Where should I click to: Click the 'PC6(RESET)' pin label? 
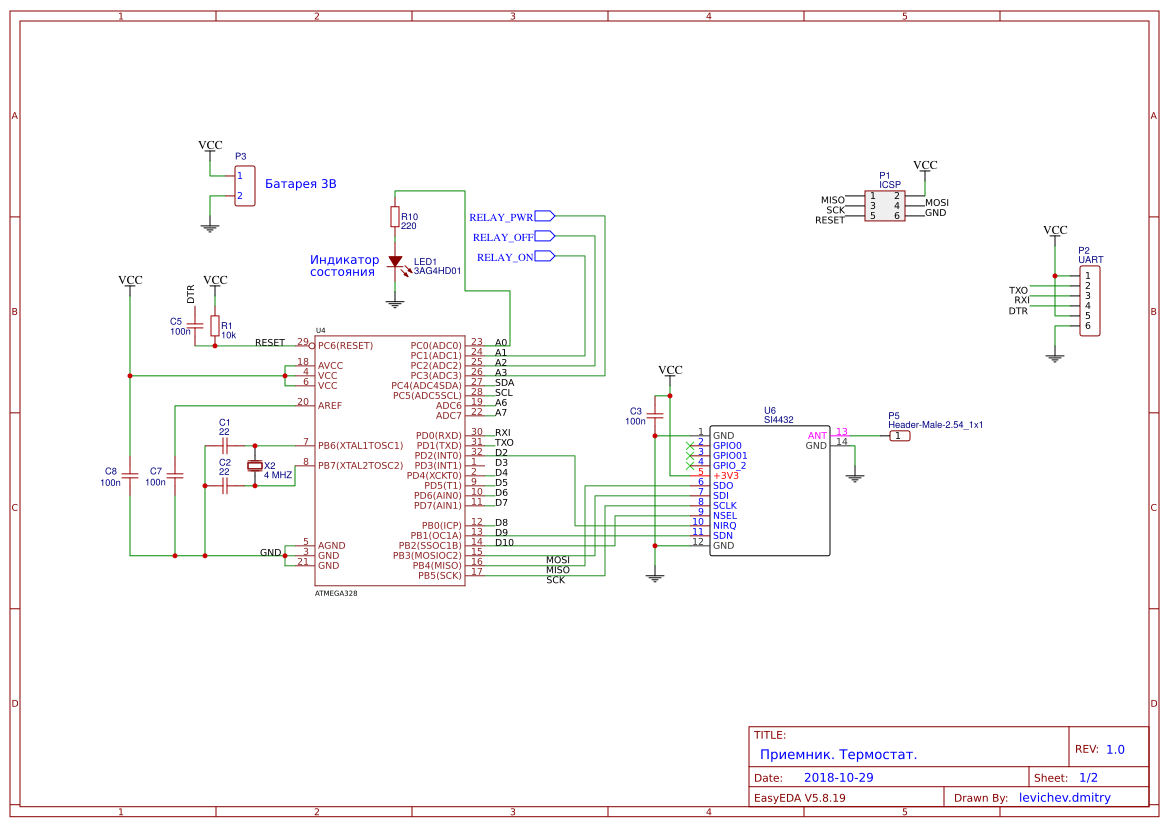345,346
